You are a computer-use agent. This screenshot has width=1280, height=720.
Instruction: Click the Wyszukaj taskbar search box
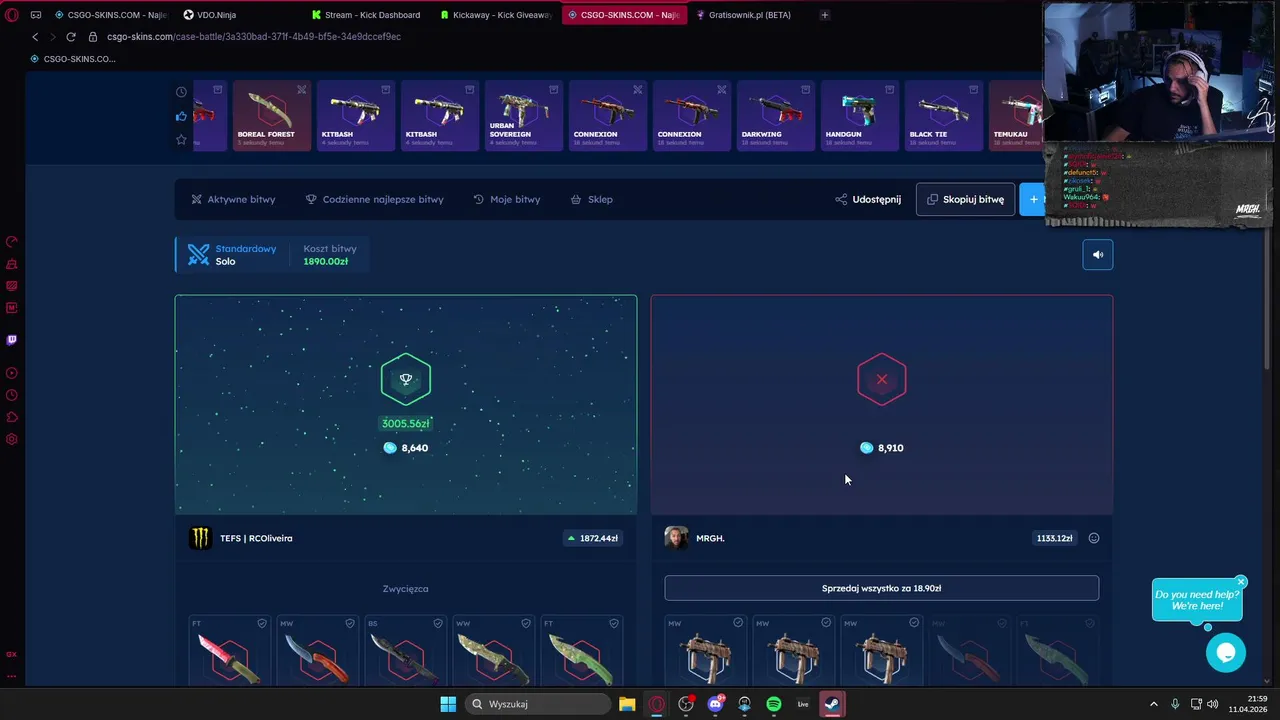538,704
